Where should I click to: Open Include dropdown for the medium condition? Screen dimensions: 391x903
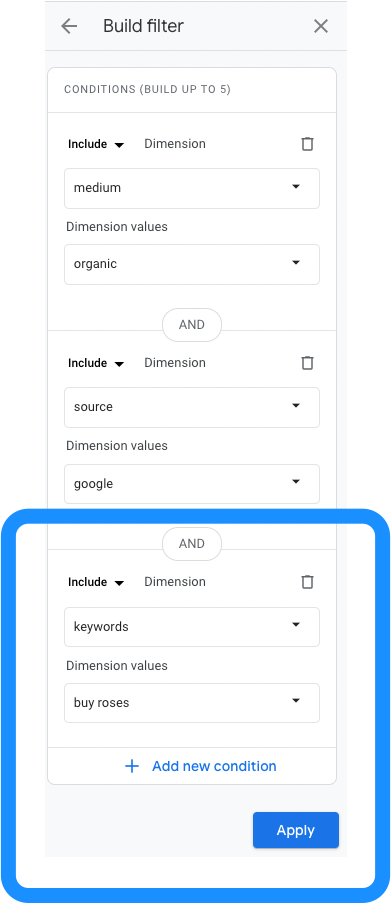click(96, 144)
